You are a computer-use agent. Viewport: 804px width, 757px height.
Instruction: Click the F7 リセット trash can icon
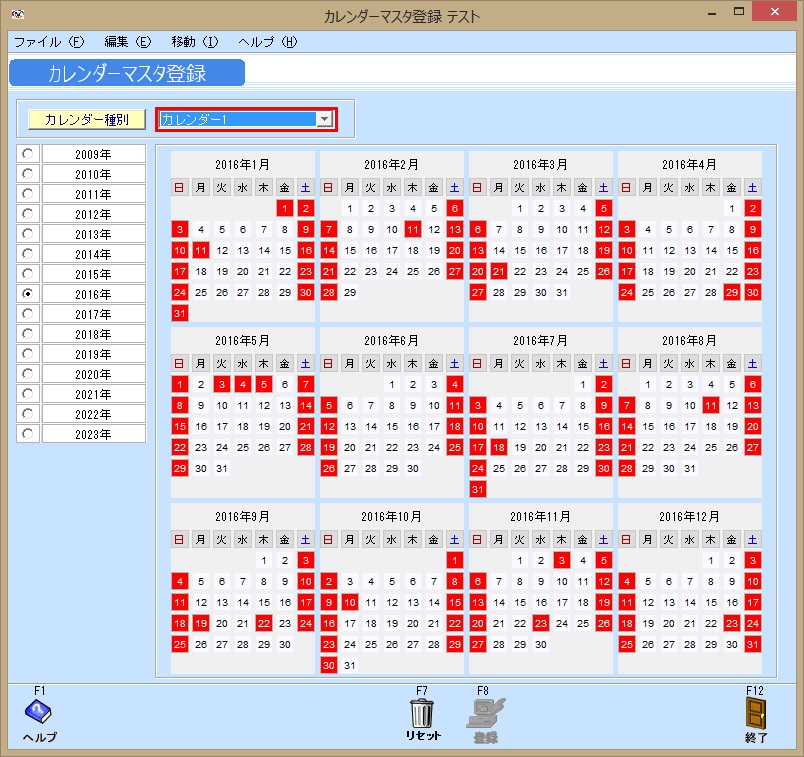pyautogui.click(x=422, y=713)
